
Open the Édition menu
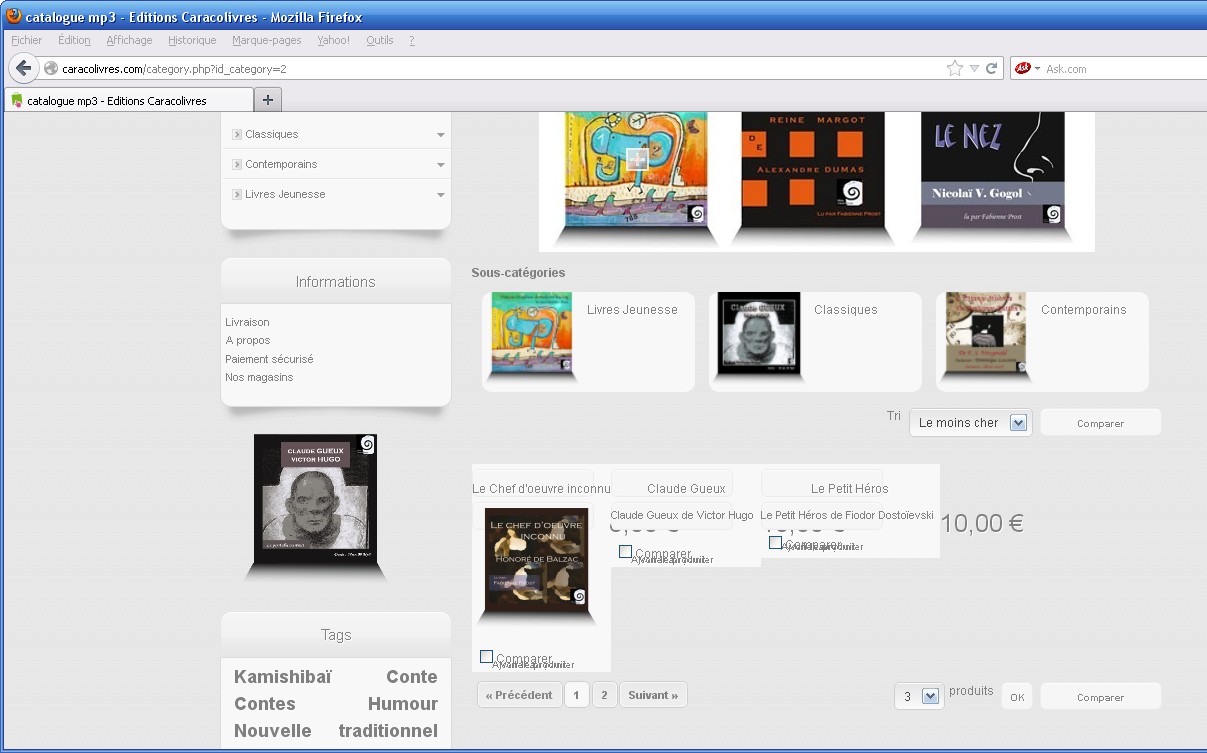[74, 40]
